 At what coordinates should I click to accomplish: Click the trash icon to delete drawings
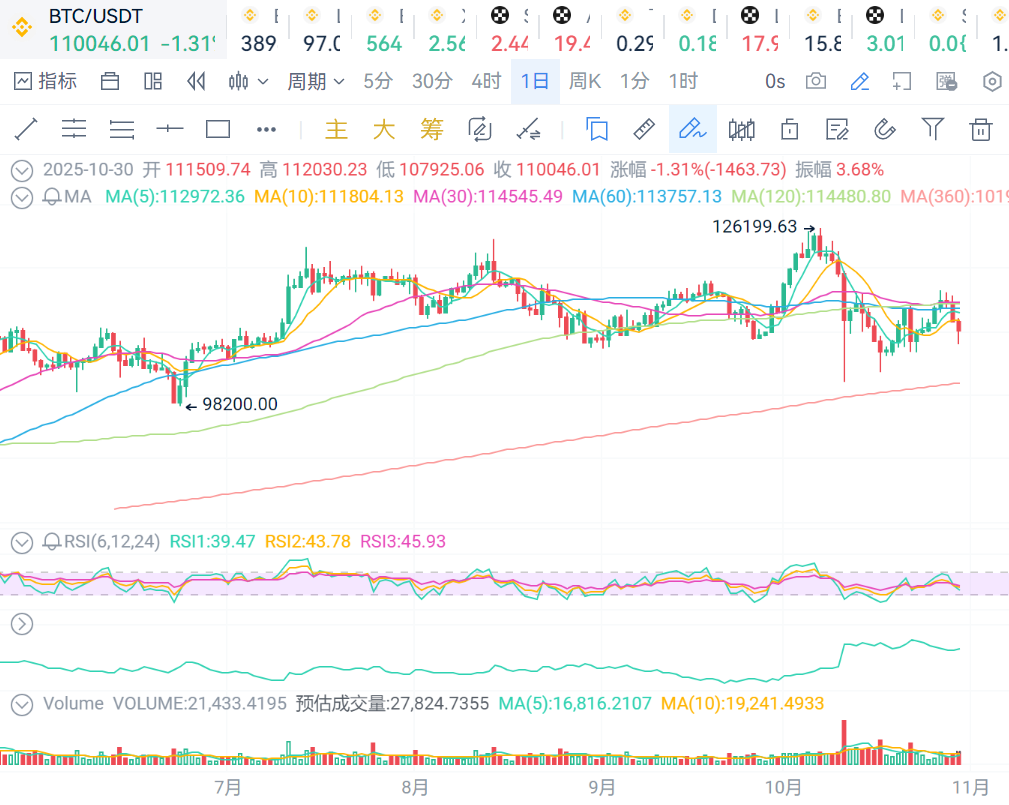pos(981,129)
